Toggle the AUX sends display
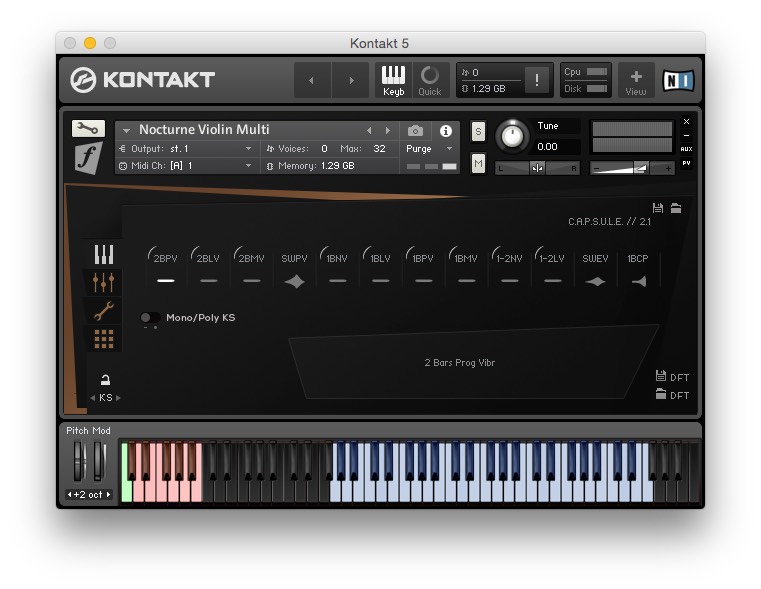The width and height of the screenshot is (761, 589). click(x=686, y=149)
